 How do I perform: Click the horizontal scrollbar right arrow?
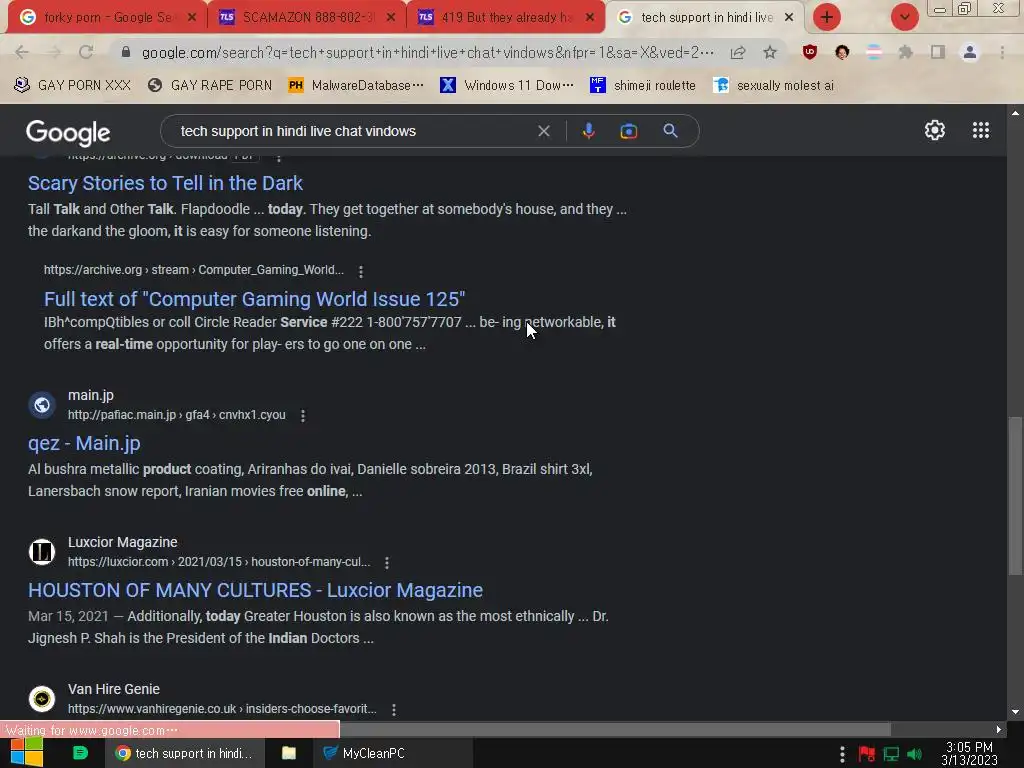tap(999, 729)
